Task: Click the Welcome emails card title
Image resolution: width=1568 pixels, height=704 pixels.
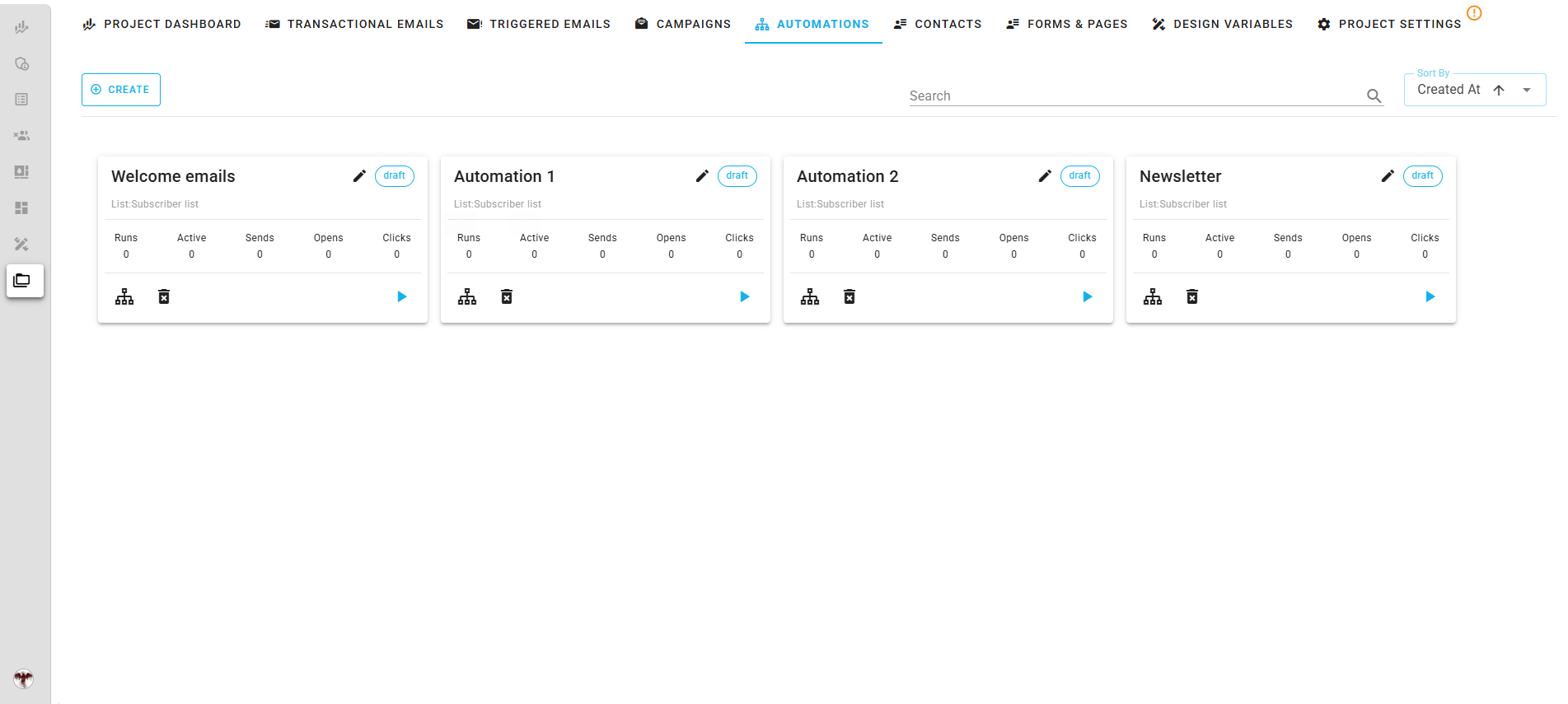Action: (173, 176)
